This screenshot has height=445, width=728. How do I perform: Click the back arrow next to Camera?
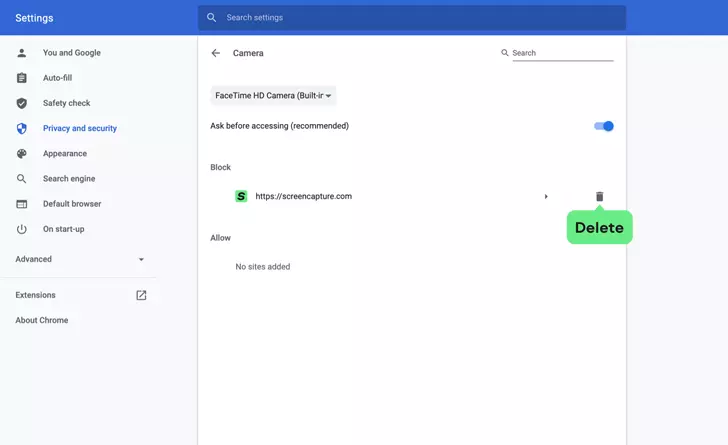[215, 53]
